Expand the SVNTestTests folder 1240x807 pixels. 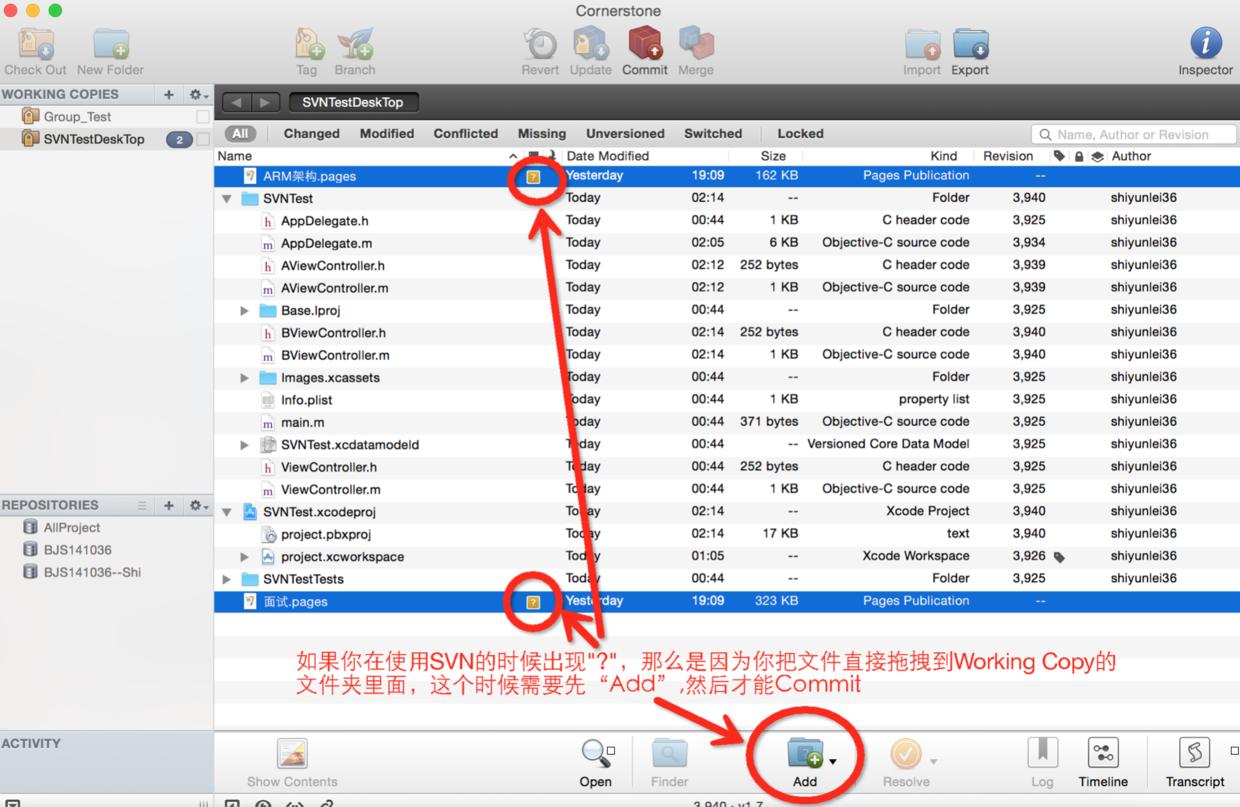pos(227,579)
